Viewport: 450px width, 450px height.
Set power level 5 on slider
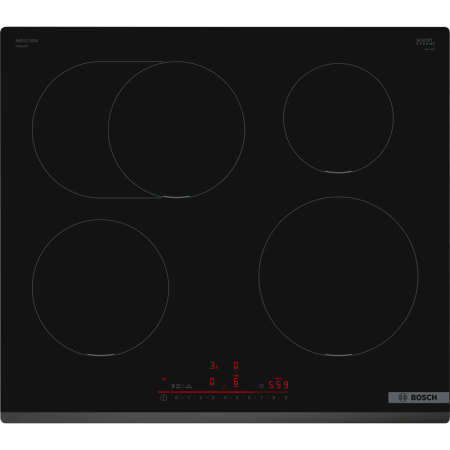237,398
